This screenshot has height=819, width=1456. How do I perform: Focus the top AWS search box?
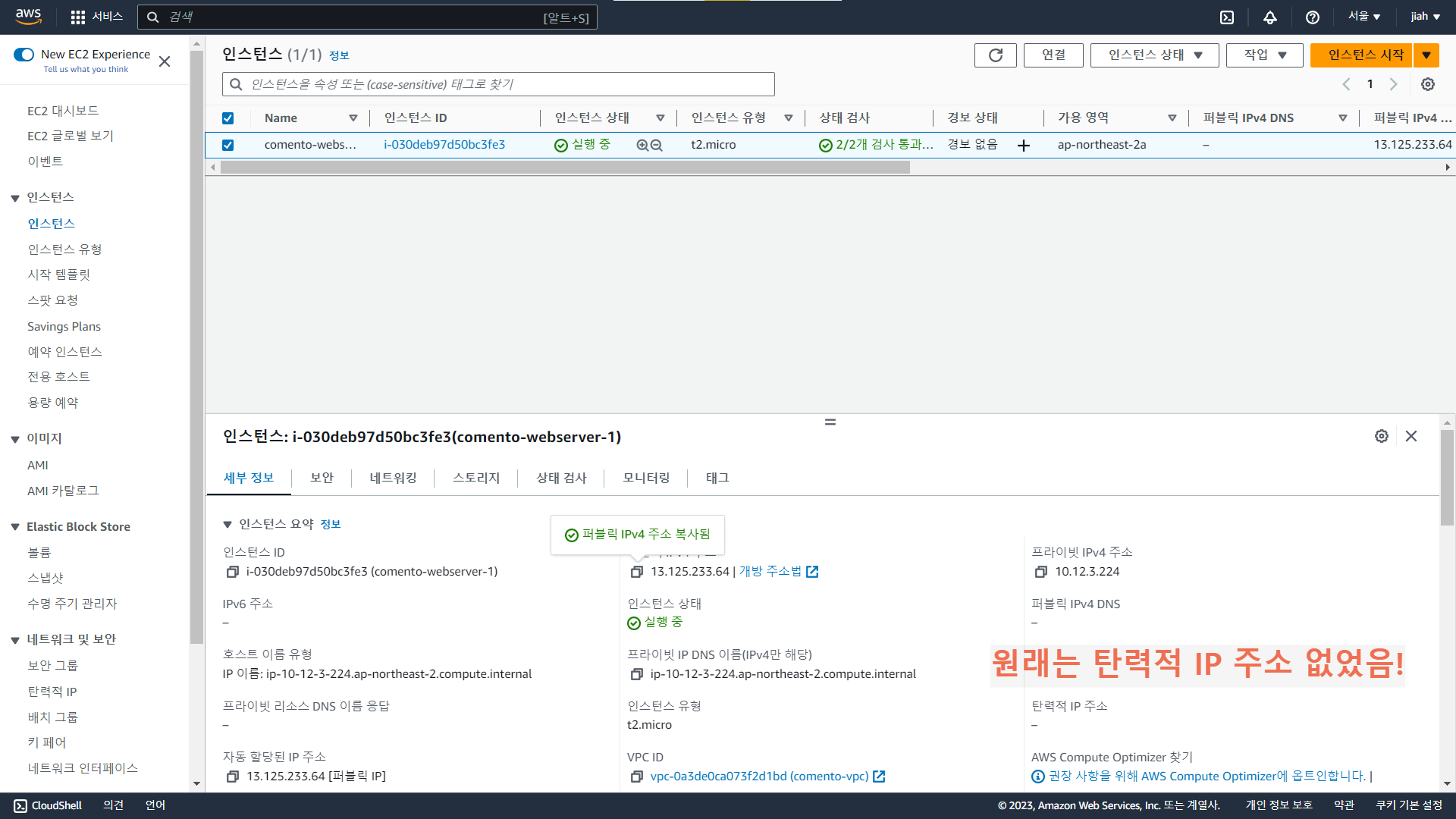tap(367, 17)
